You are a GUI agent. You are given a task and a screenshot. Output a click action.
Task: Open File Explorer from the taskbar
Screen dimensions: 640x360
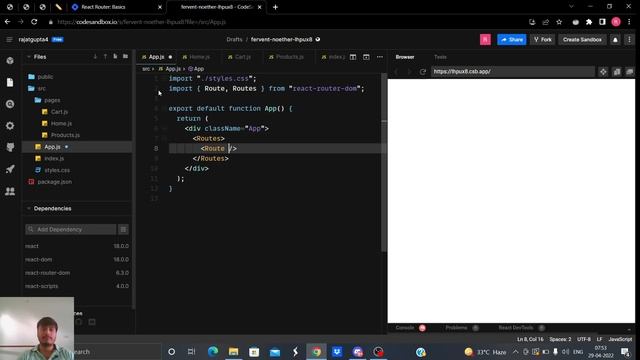[233, 351]
